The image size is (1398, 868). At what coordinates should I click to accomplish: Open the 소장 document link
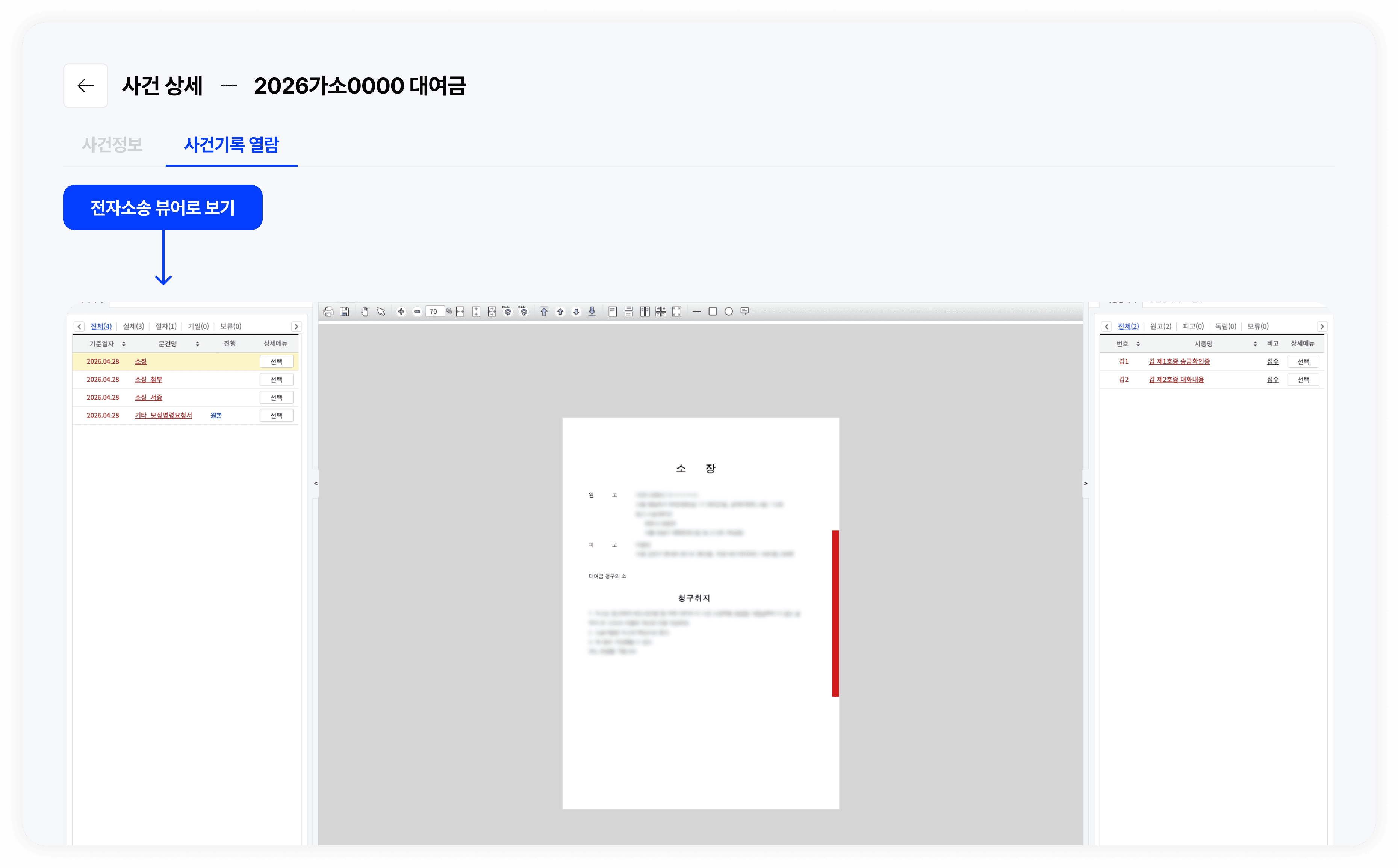[x=141, y=361]
